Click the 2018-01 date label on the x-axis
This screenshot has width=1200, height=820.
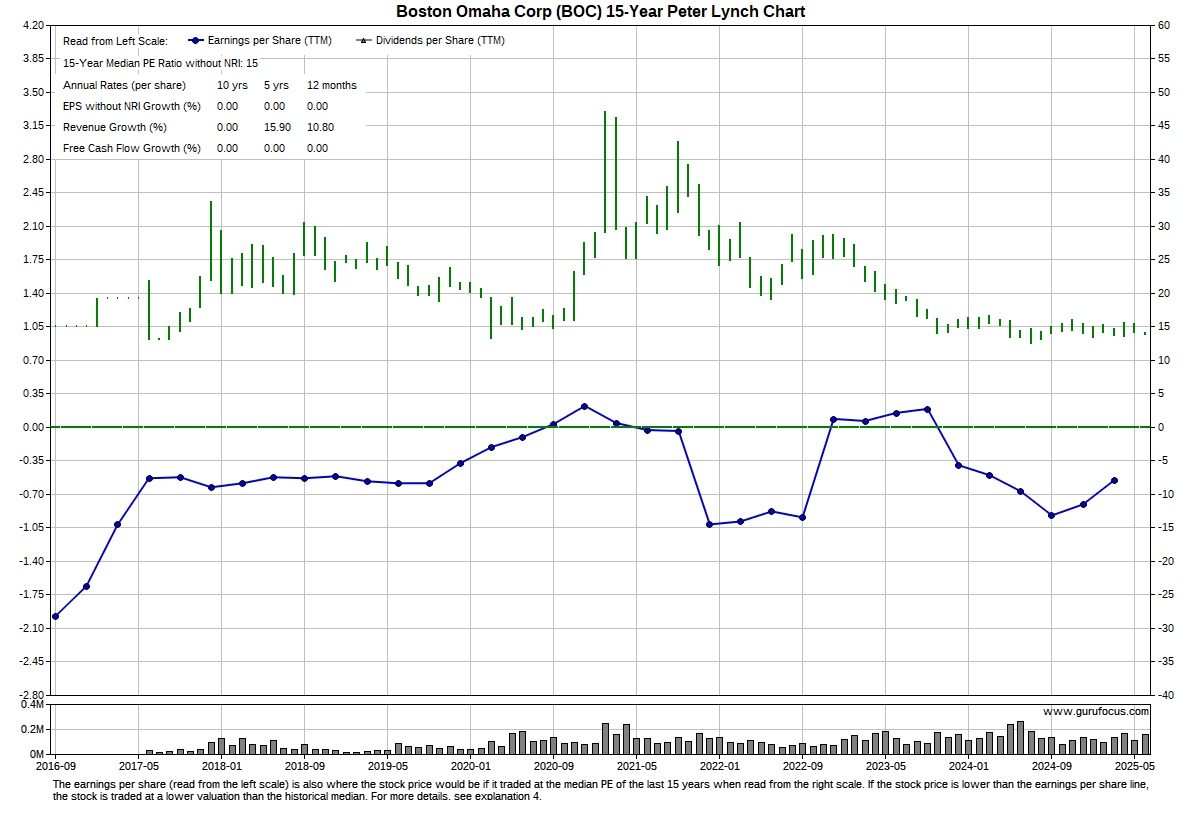click(x=221, y=765)
